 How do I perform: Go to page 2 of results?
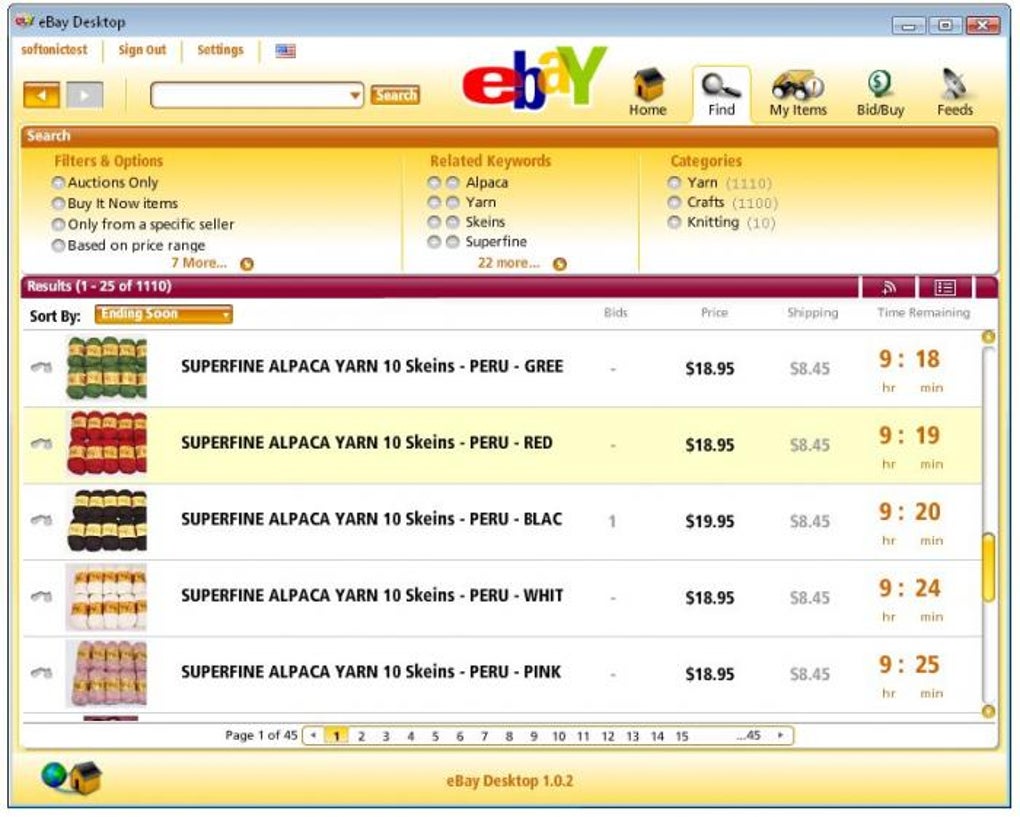(361, 736)
